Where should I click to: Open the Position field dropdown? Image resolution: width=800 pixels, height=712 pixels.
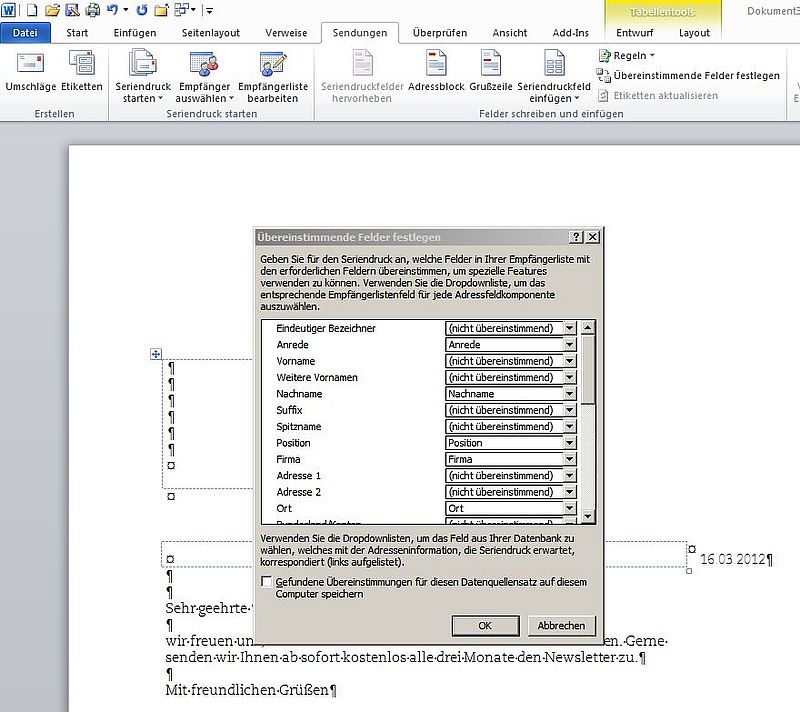pos(569,442)
